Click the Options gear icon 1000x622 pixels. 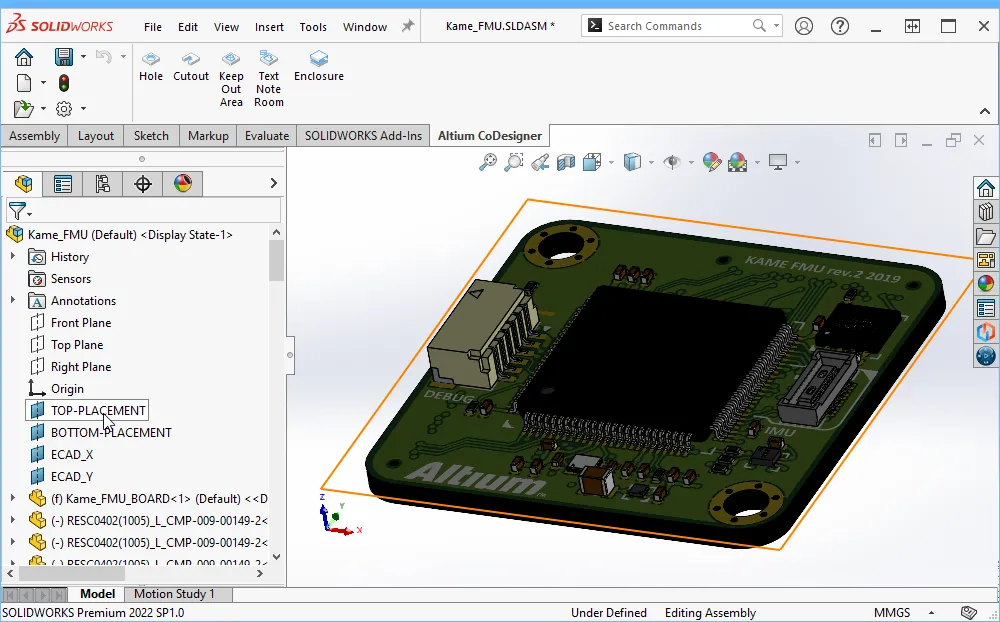point(64,108)
